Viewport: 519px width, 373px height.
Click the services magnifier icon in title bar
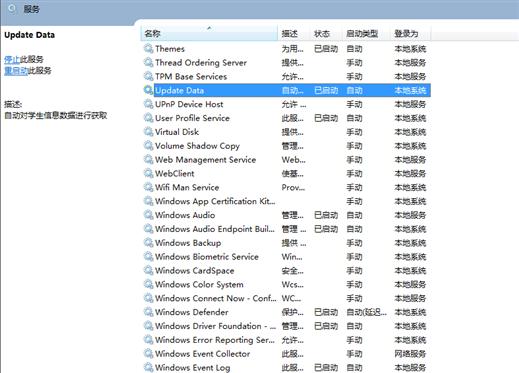coord(12,9)
